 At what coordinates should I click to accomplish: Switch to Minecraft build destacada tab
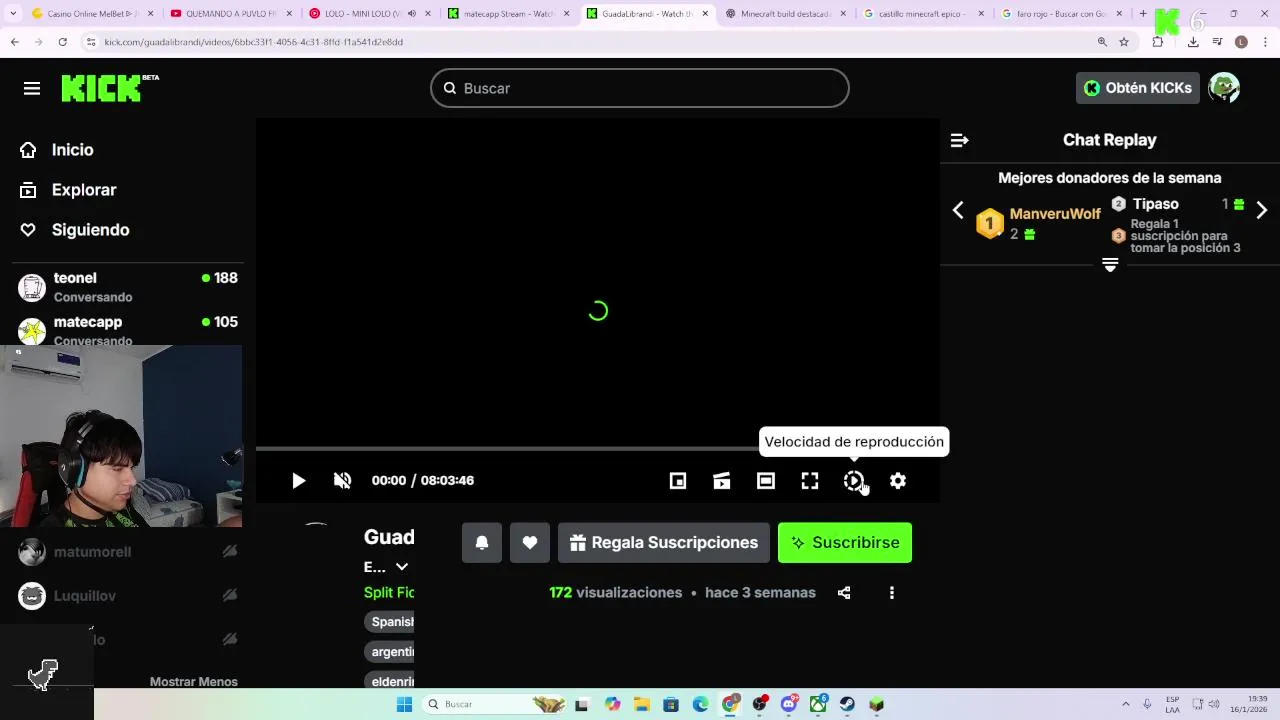pyautogui.click(x=784, y=14)
